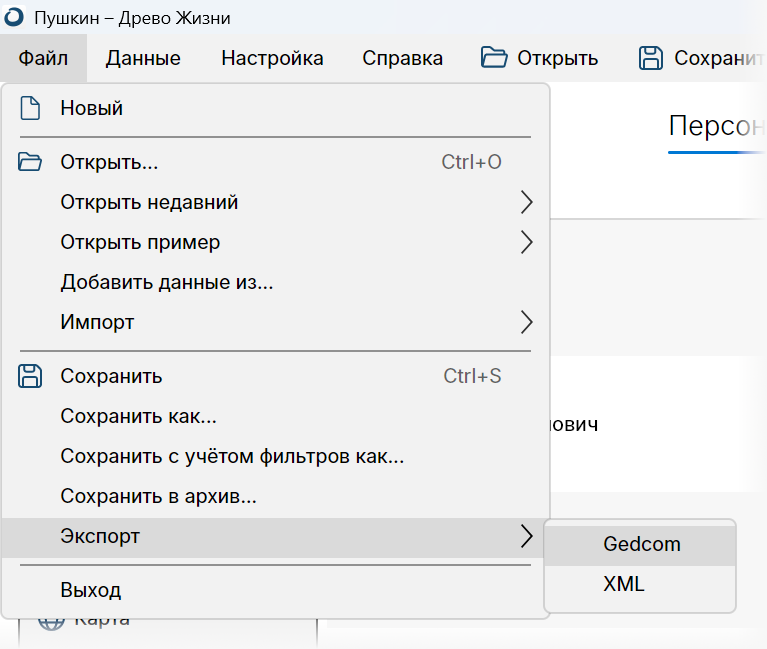Expand the Открыть недавний submenu arrow
The width and height of the screenshot is (767, 649).
click(x=526, y=202)
